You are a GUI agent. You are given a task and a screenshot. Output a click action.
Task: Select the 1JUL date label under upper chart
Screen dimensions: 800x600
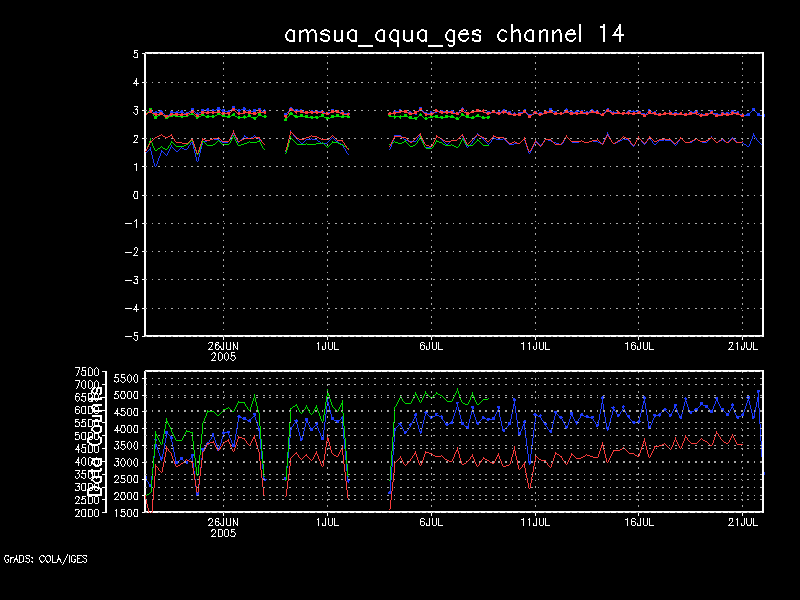327,346
